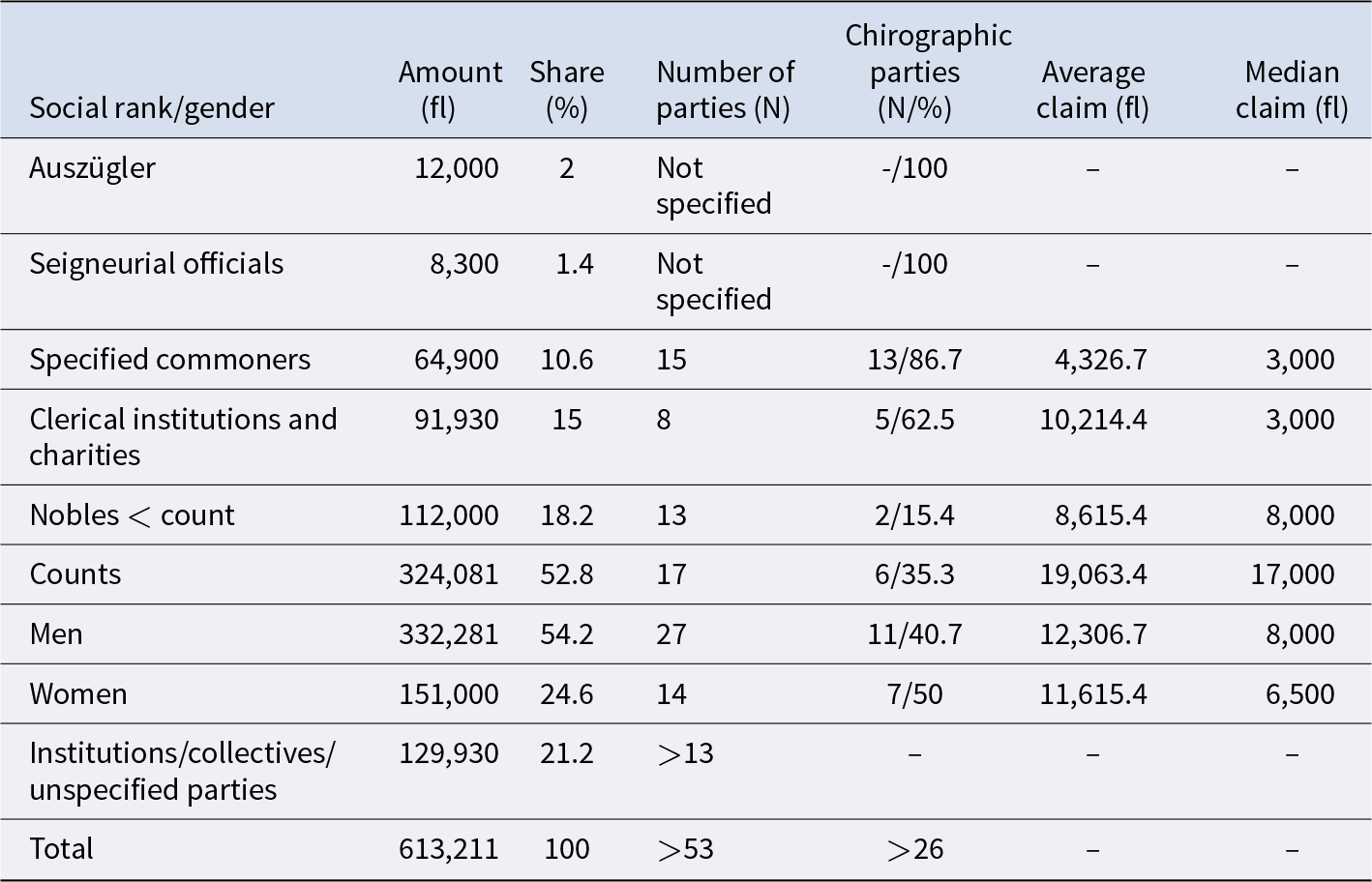Click the "Social rank/gender" column header
Image resolution: width=1372 pixels, height=882 pixels.
152,107
